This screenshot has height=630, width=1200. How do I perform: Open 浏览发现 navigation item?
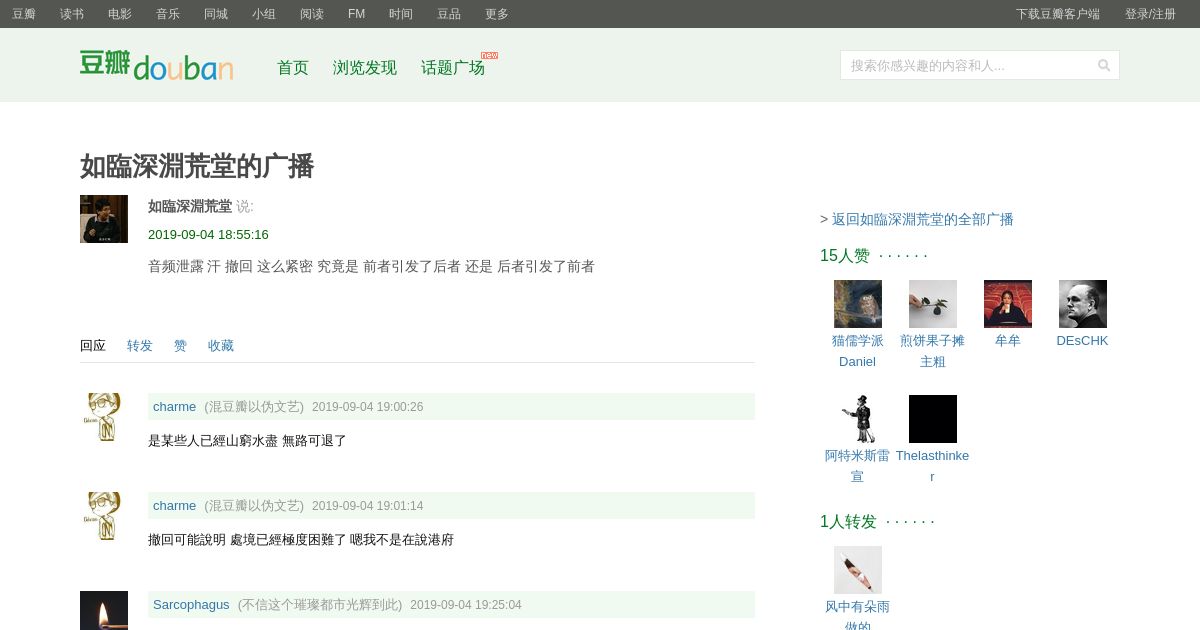[365, 68]
